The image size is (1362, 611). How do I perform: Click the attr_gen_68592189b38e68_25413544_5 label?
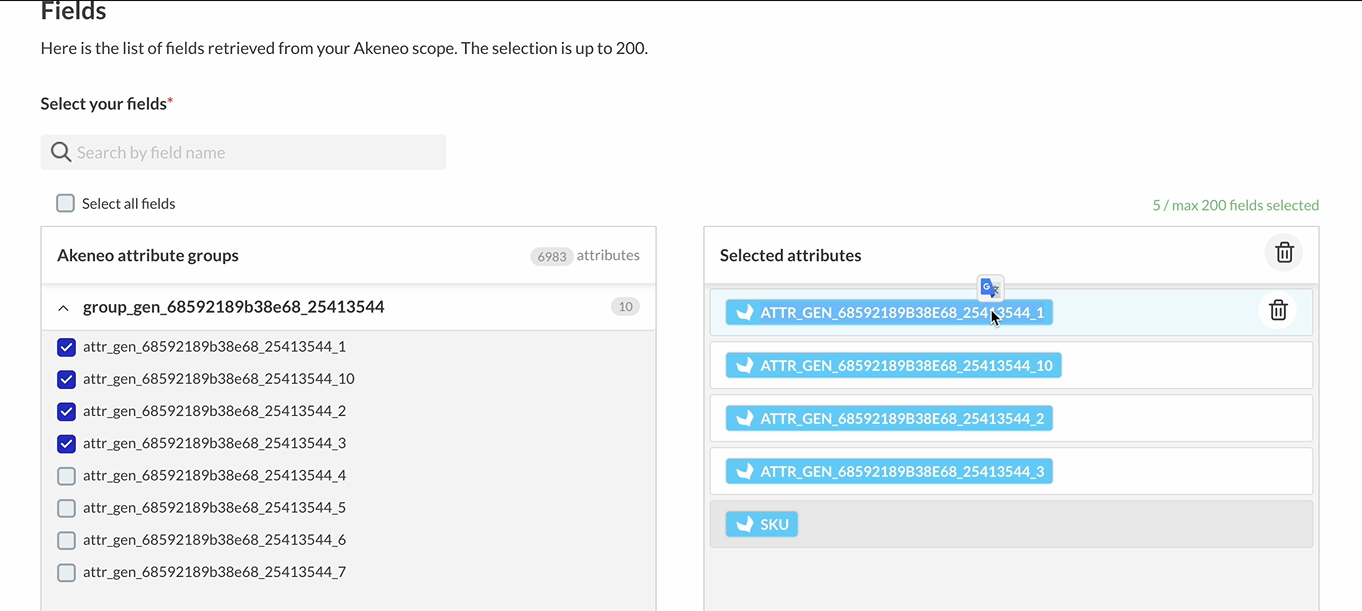pos(214,508)
